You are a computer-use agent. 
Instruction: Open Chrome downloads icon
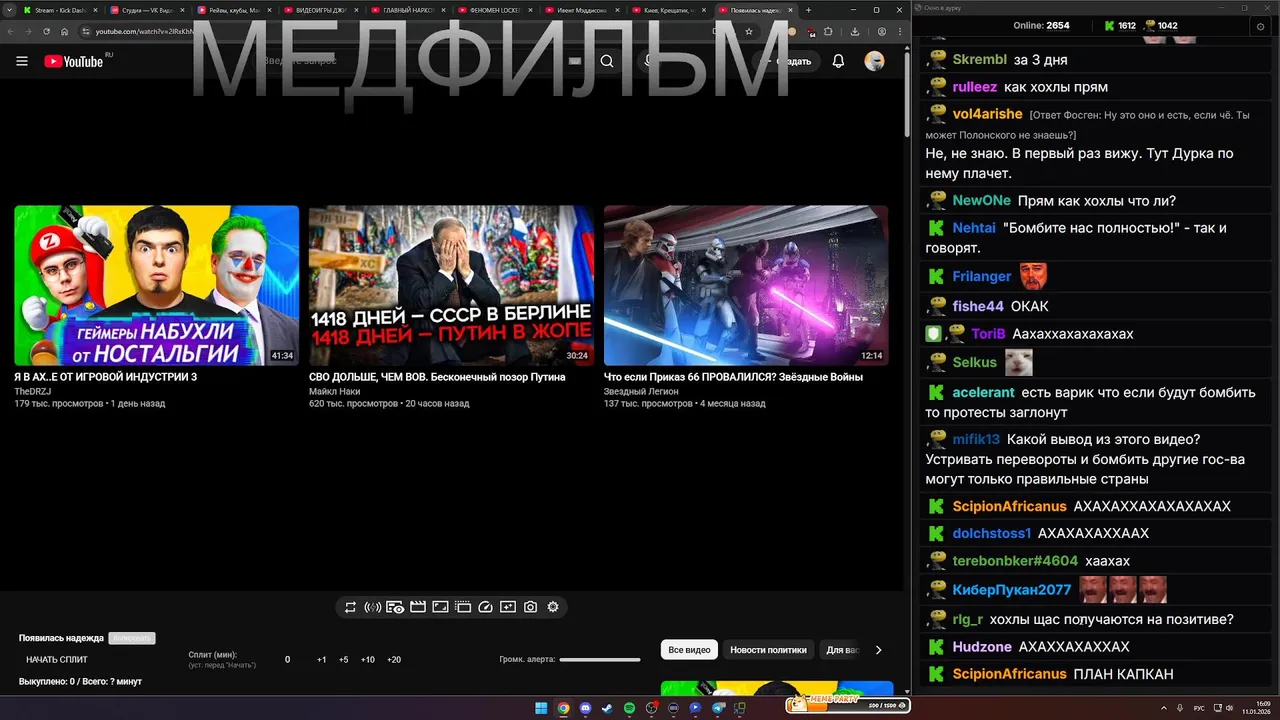[x=855, y=31]
